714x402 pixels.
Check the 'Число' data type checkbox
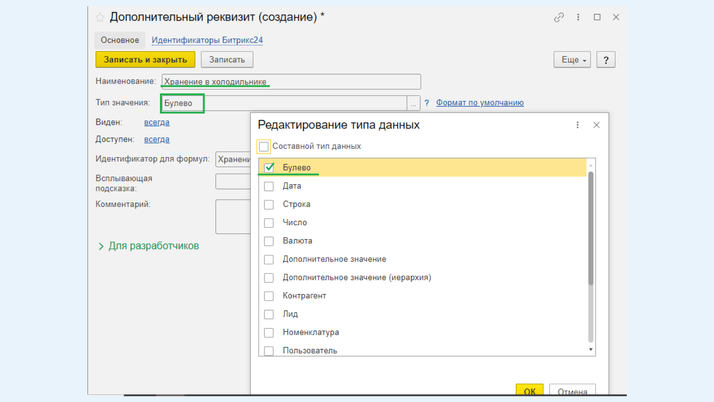(269, 223)
